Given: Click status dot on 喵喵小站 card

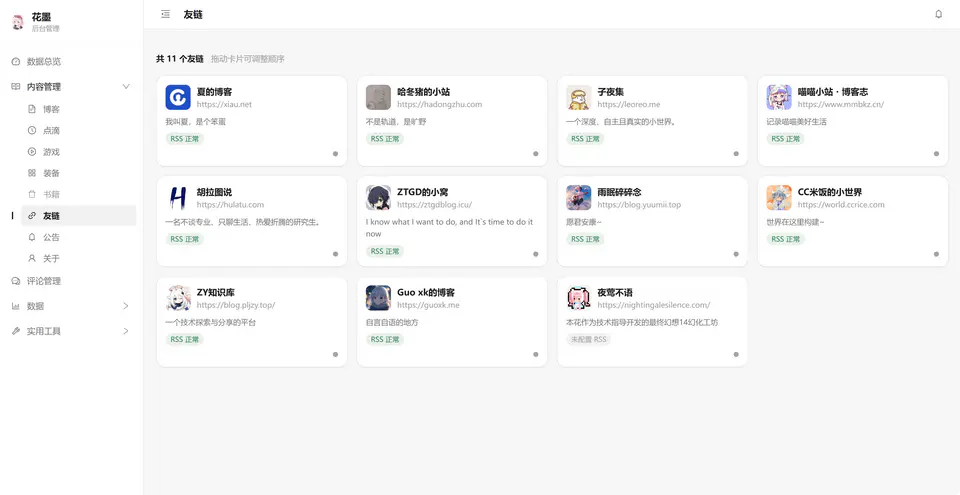Looking at the screenshot, I should click(x=936, y=154).
